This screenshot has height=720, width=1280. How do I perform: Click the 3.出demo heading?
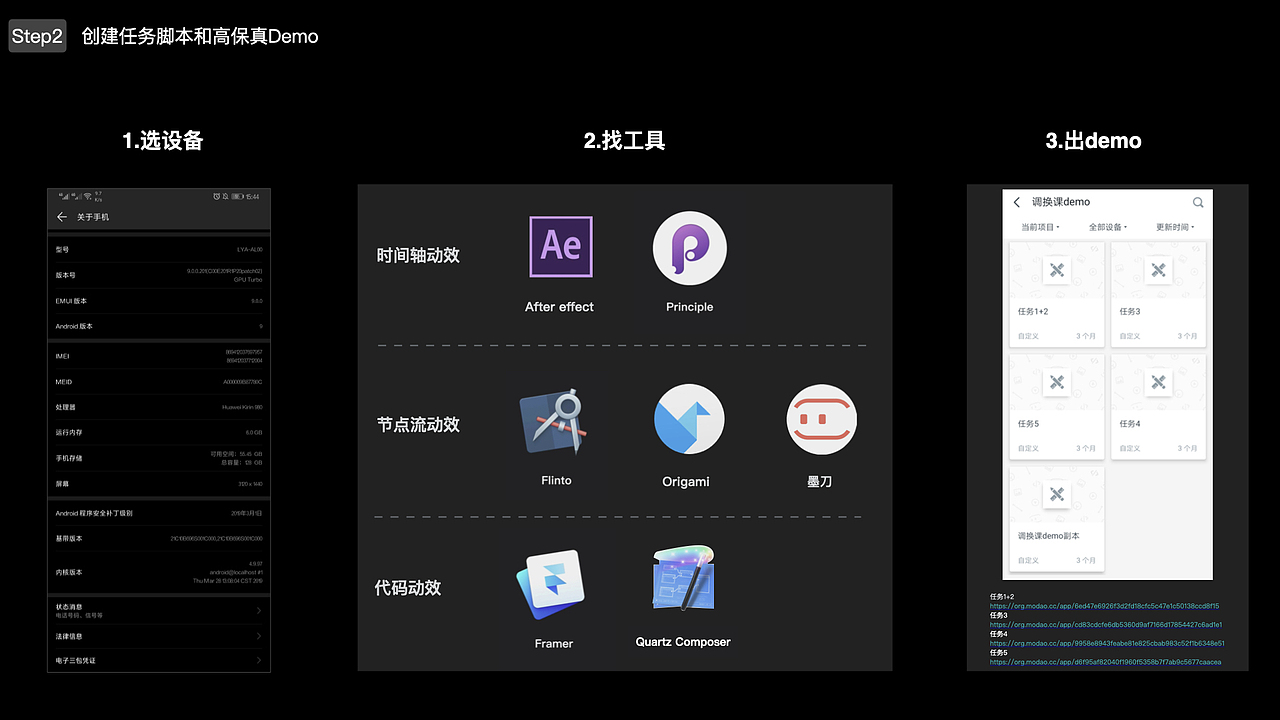pyautogui.click(x=1093, y=141)
